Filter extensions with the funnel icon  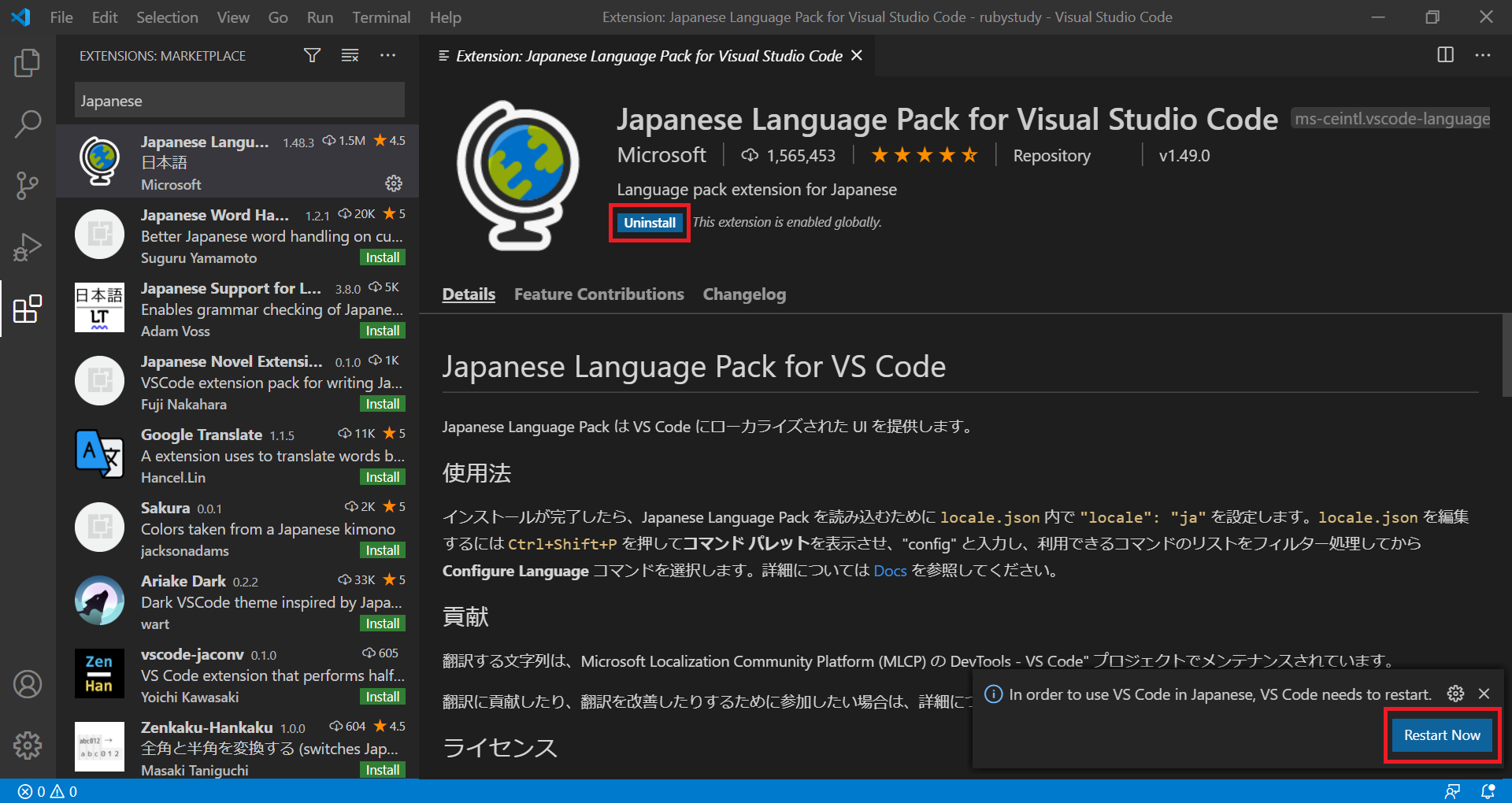(x=313, y=55)
